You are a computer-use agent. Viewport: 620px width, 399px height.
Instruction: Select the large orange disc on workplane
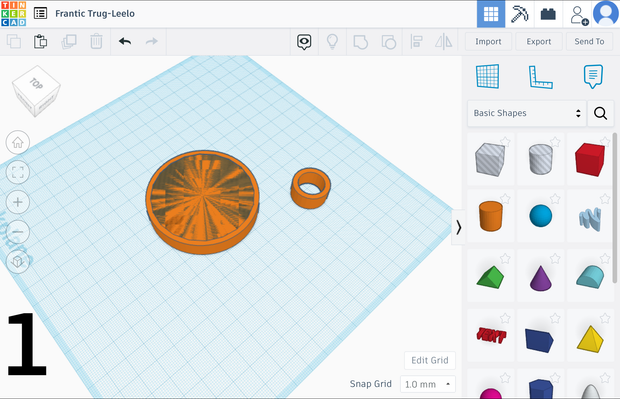(202, 202)
